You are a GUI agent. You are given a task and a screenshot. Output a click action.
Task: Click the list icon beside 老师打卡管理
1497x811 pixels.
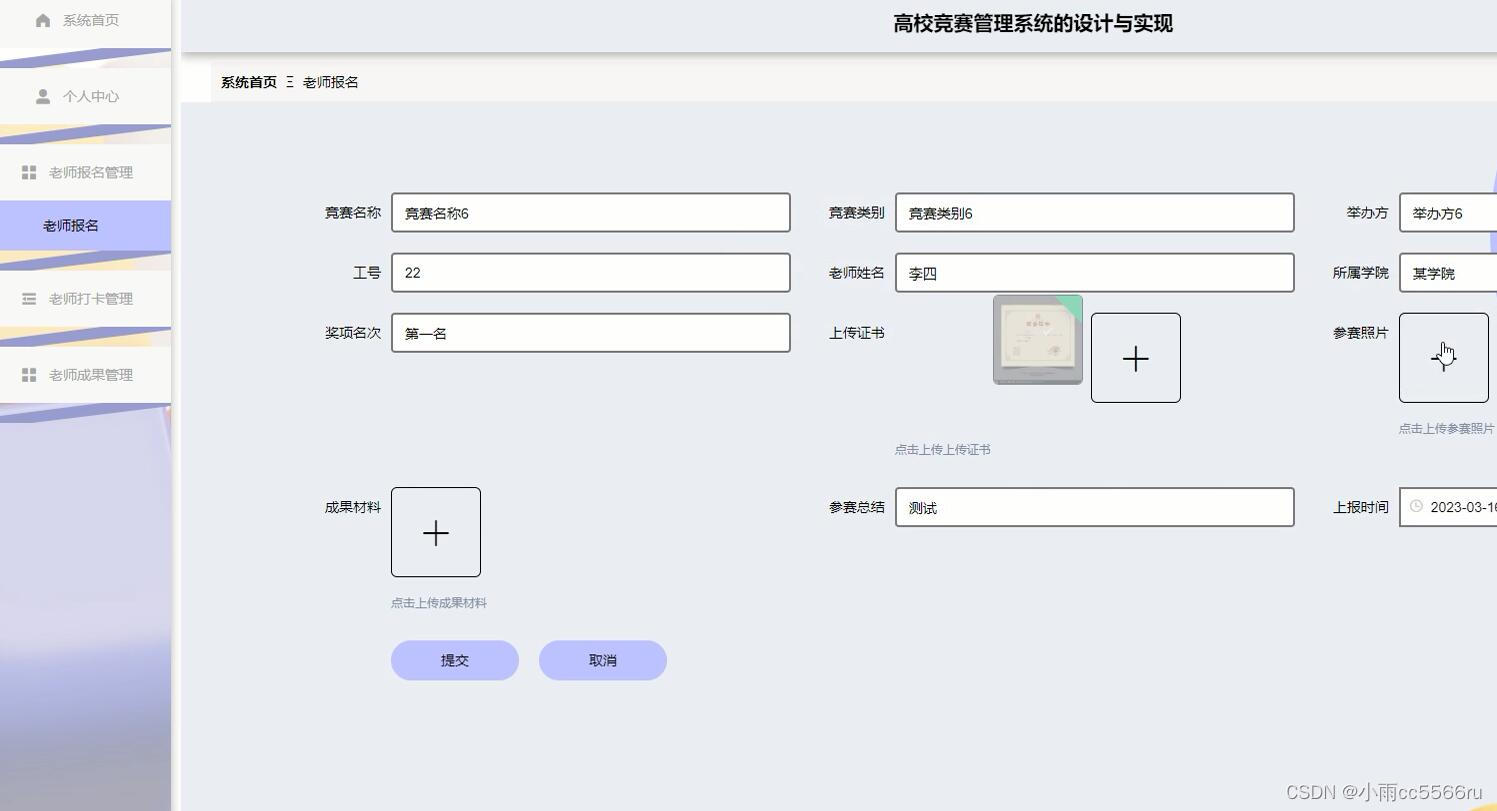(x=29, y=298)
